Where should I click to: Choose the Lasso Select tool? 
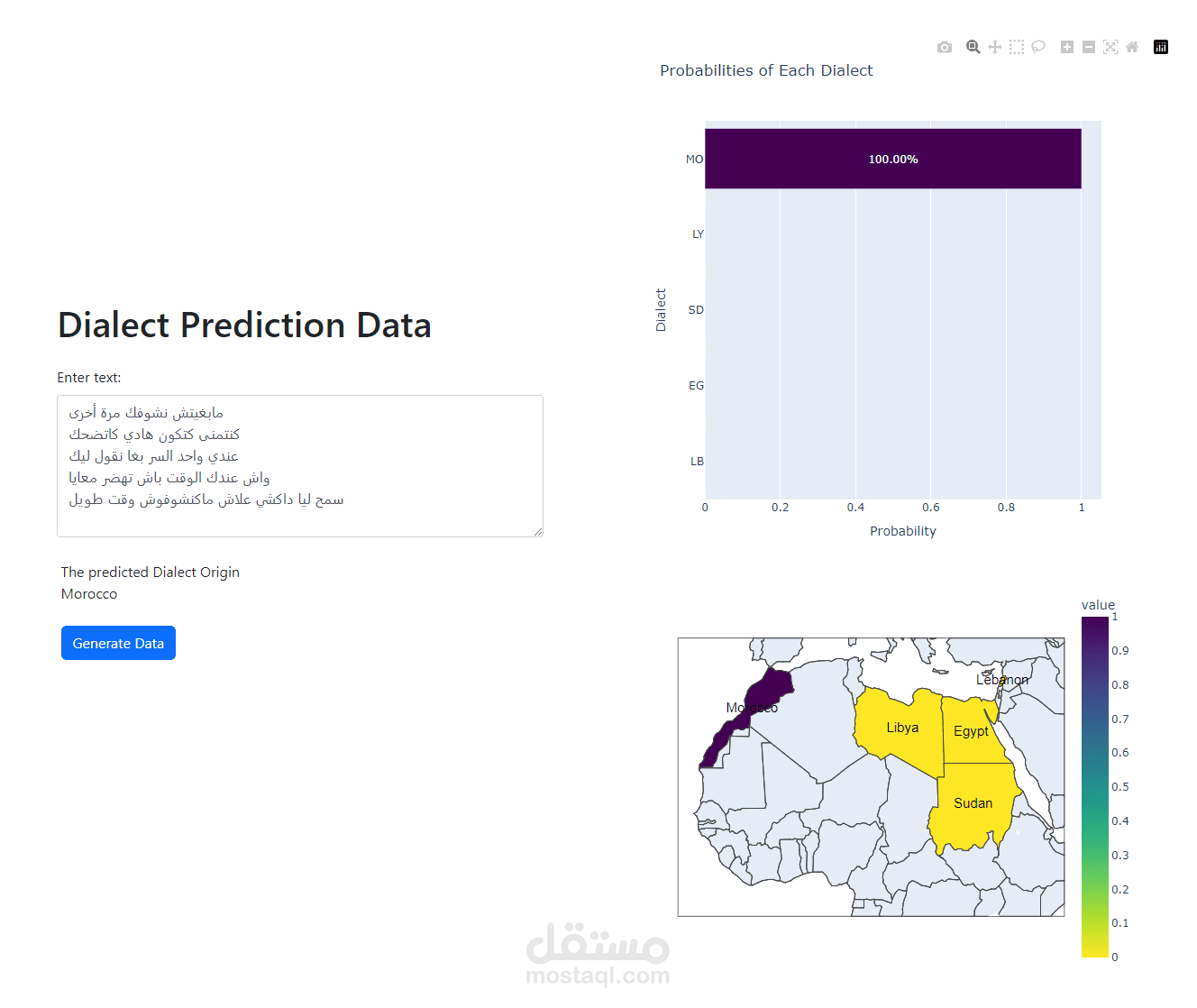1038,47
